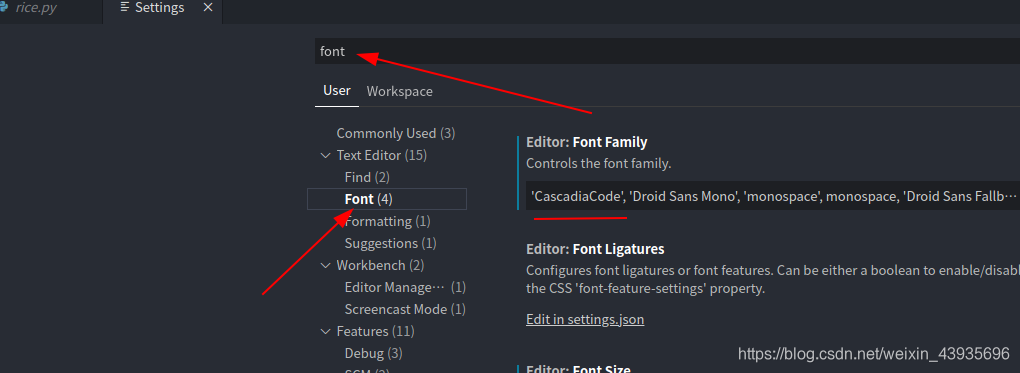The height and width of the screenshot is (373, 1020).
Task: Select Debug (3) under Features
Action: [x=373, y=353]
